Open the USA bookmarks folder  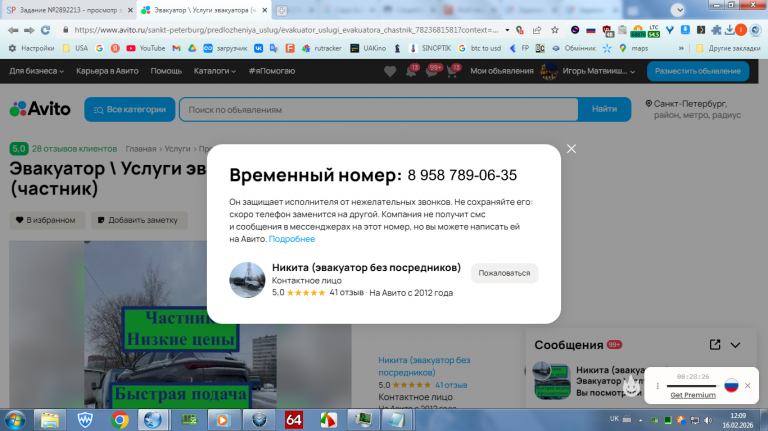75,48
